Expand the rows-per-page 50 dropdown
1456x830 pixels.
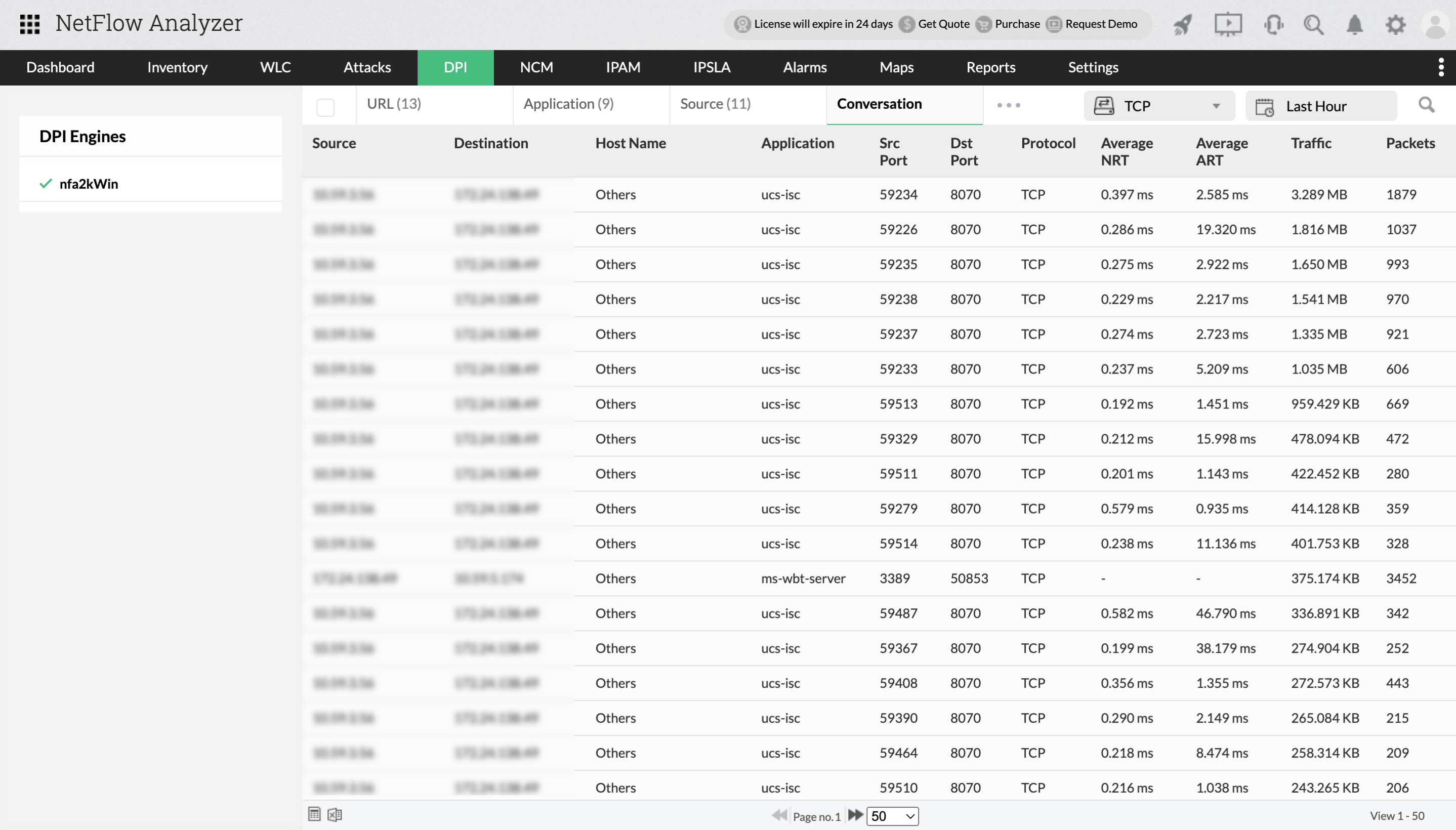(892, 816)
